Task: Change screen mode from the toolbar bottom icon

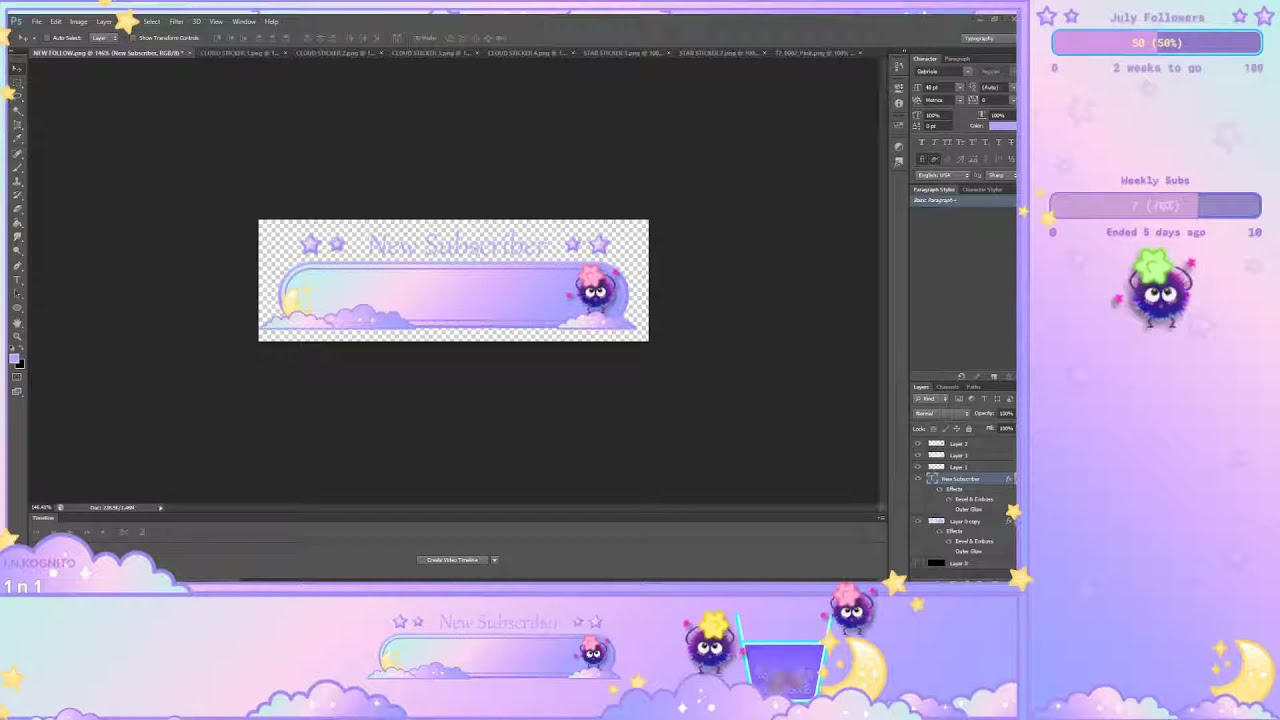Action: 17,391
